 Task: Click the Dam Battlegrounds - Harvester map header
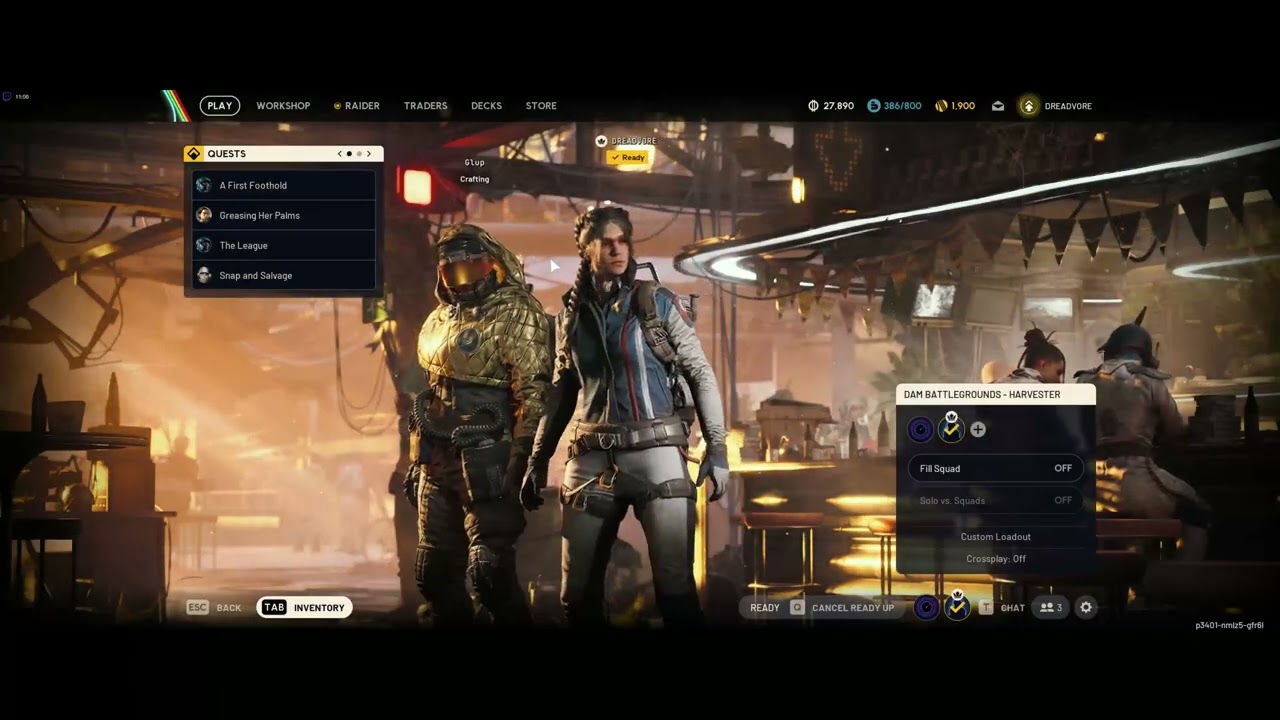click(x=996, y=394)
